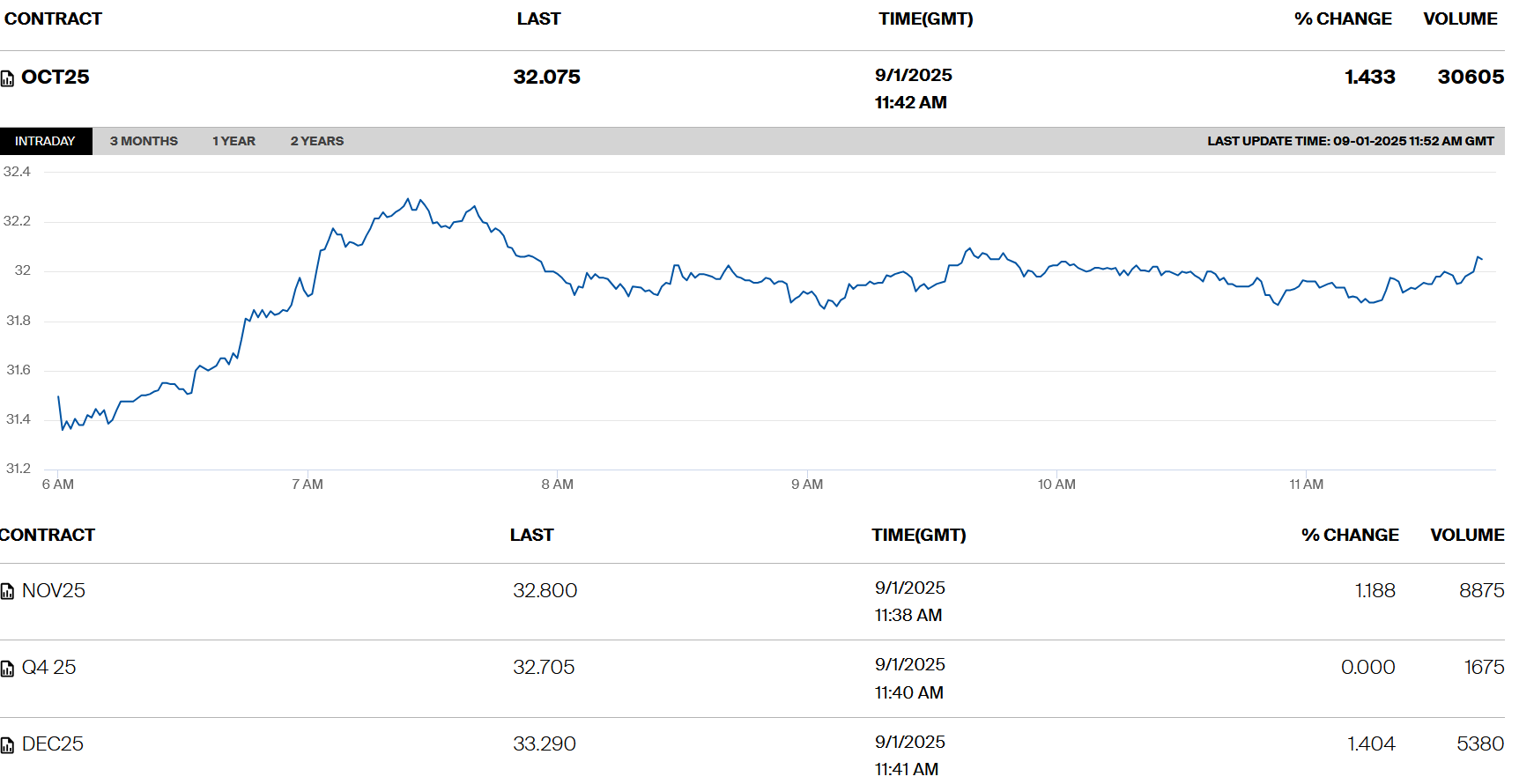Open the OCT25 contract
This screenshot has width=1534, height=784.
pyautogui.click(x=56, y=78)
